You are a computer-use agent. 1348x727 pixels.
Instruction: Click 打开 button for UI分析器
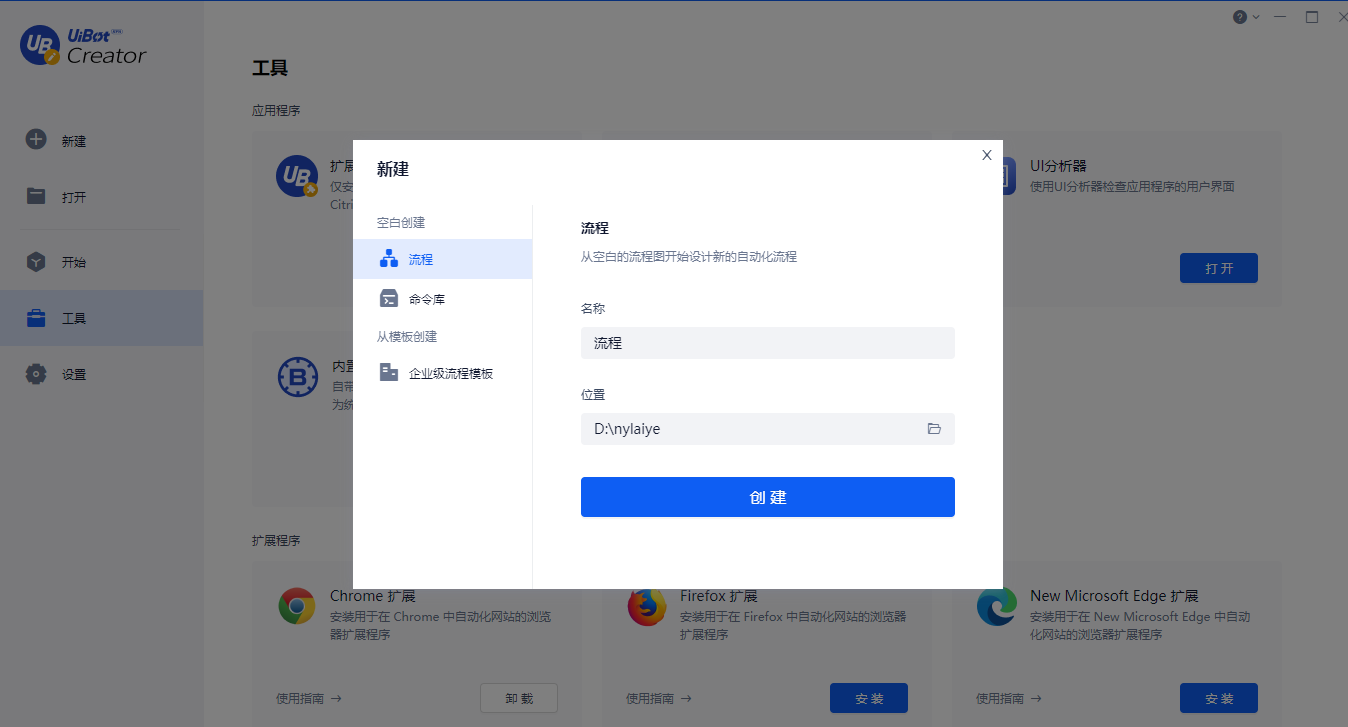pos(1218,268)
